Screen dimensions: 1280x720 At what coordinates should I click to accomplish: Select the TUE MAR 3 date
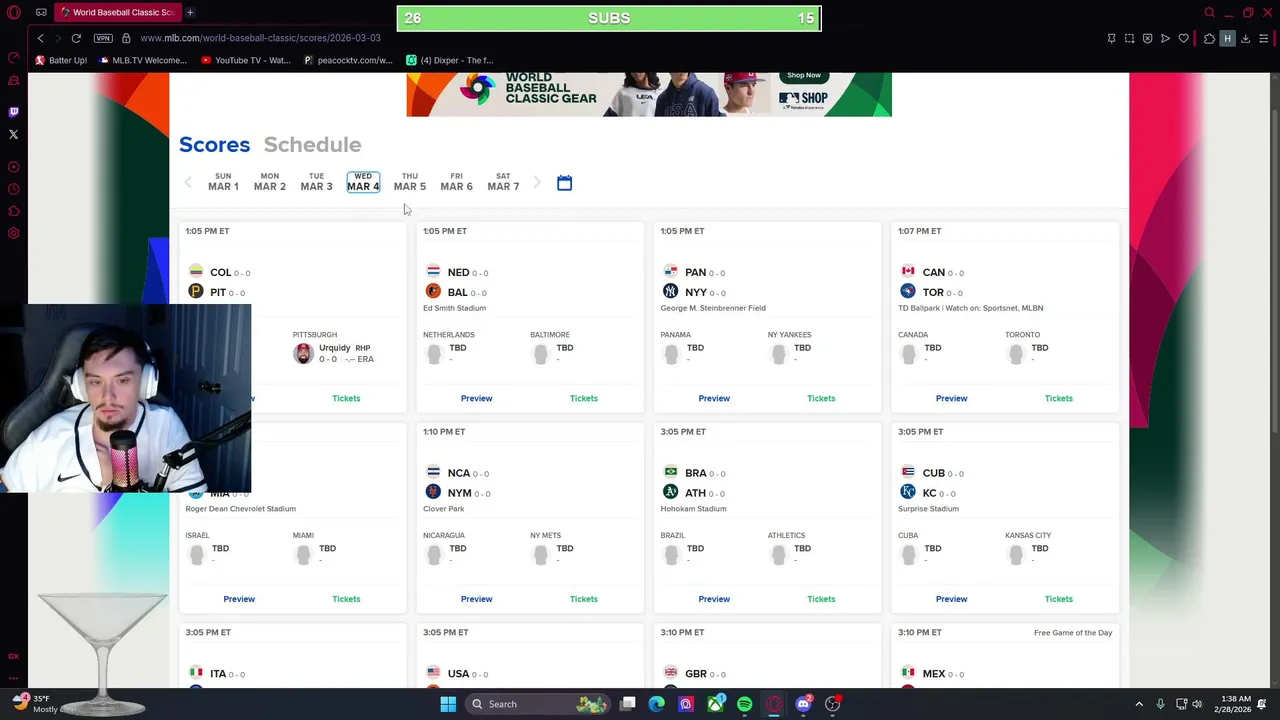coord(316,182)
